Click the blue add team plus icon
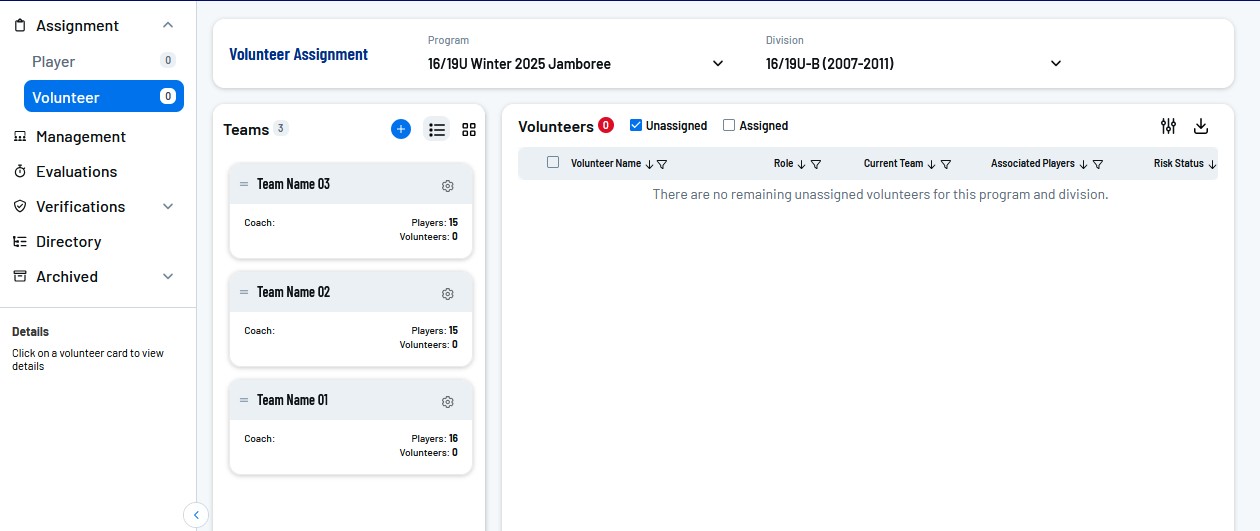 400,129
